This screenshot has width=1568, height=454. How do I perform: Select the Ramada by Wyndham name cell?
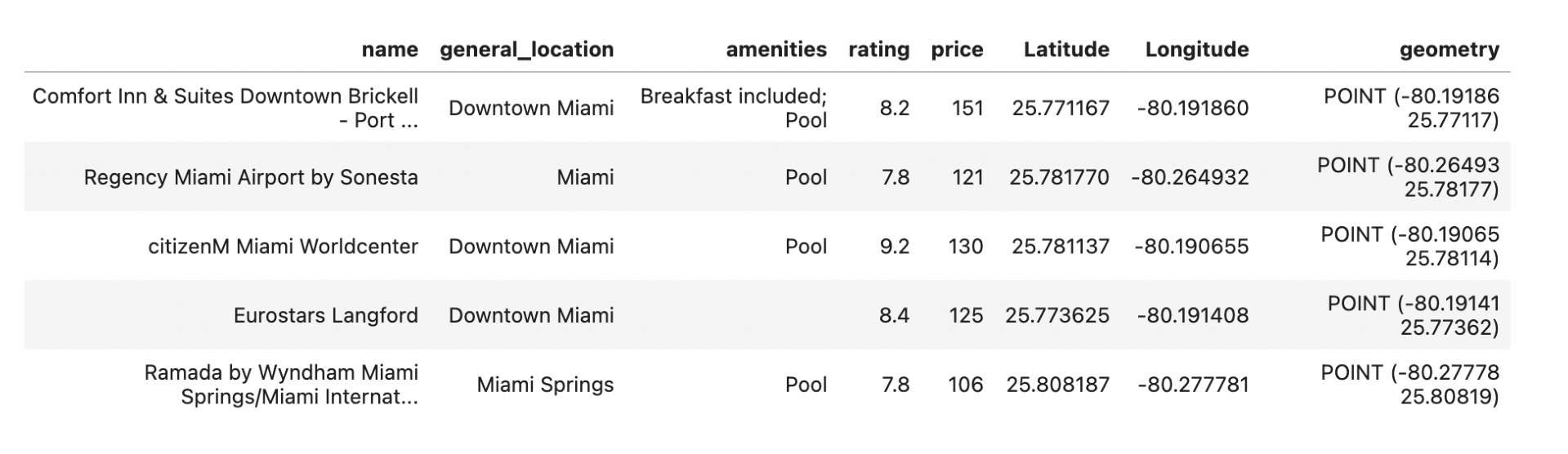pyautogui.click(x=281, y=385)
